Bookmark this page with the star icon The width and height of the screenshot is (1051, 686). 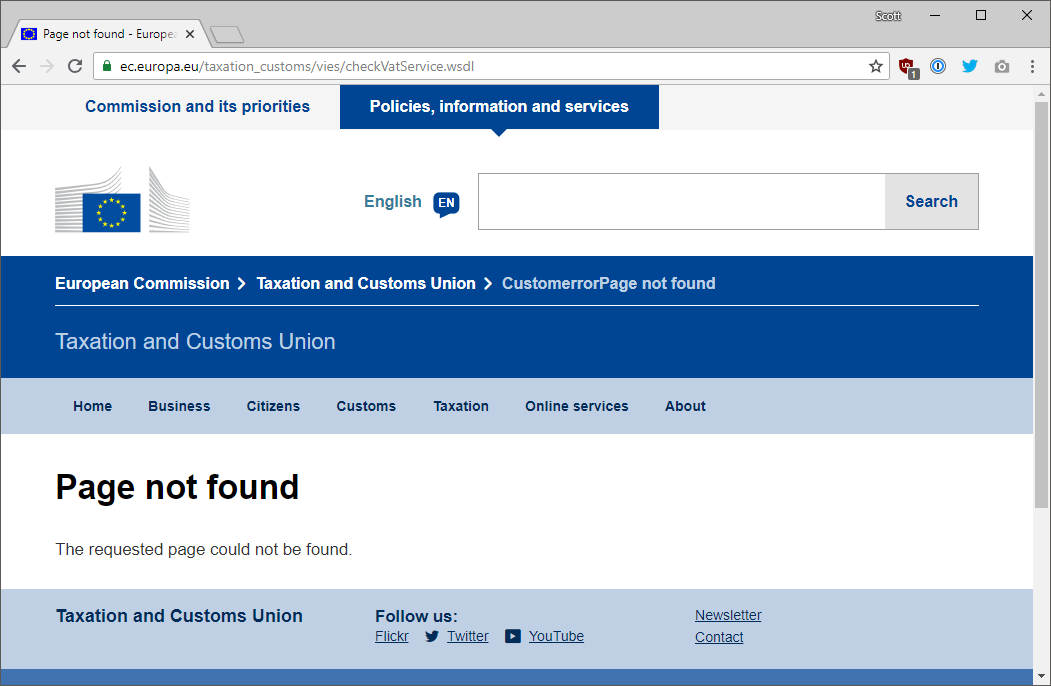876,66
